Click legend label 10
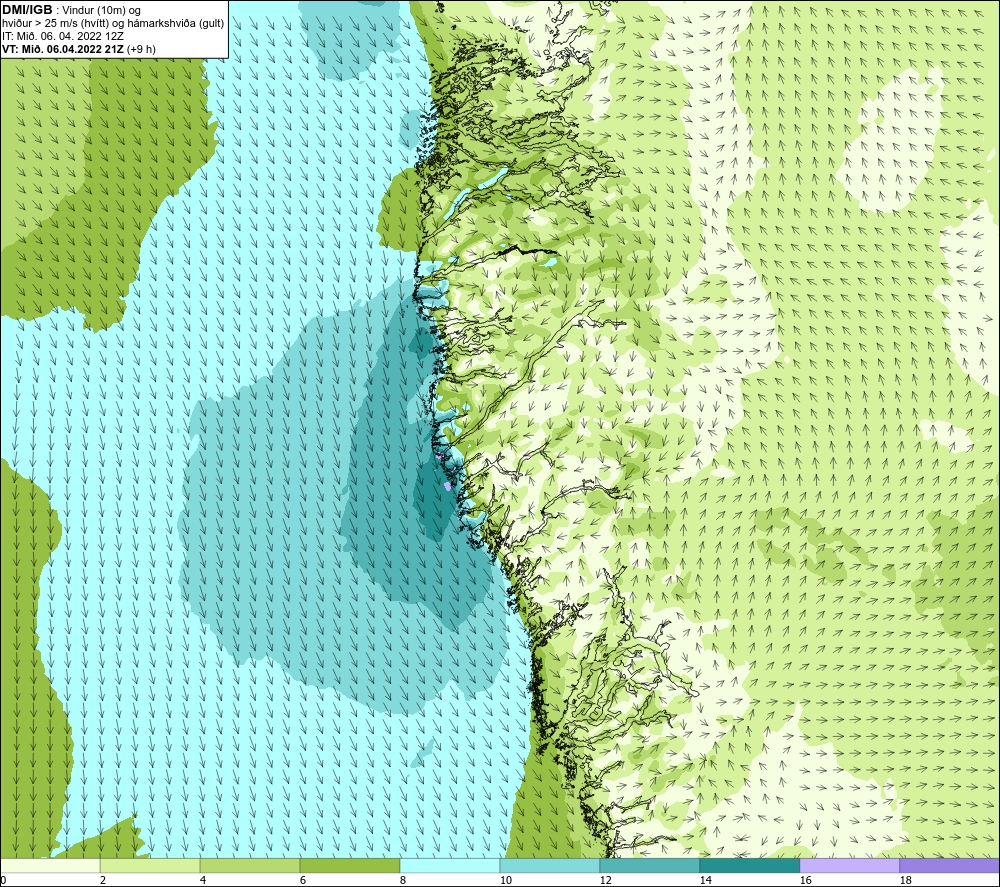 pyautogui.click(x=505, y=881)
